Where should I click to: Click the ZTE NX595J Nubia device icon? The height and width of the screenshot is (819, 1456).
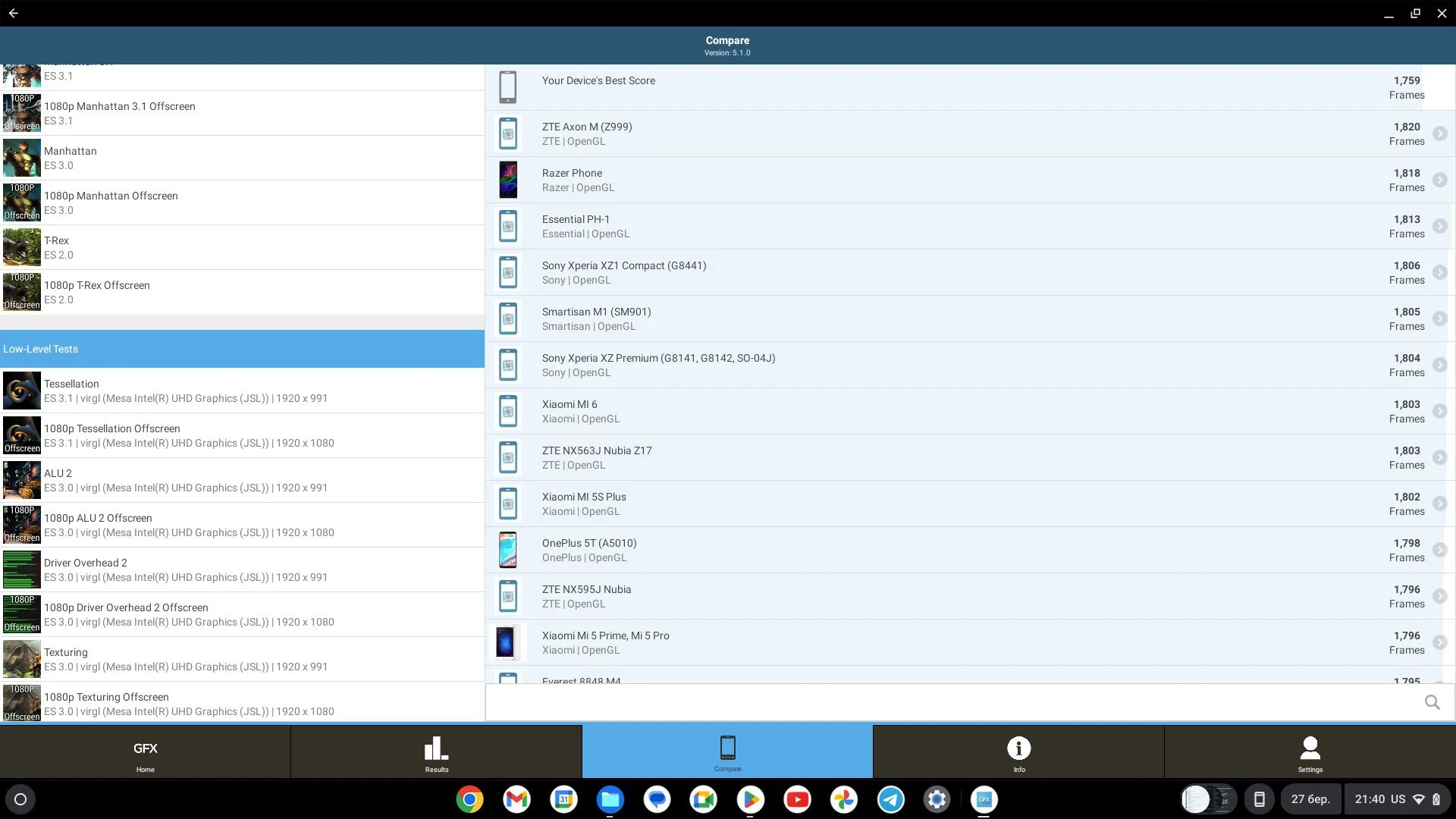(508, 596)
